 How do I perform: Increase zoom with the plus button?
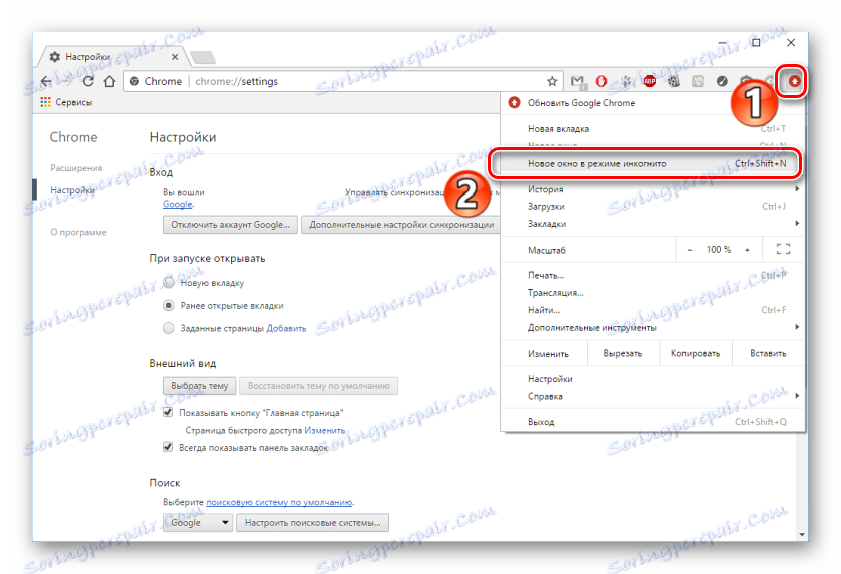coord(747,250)
